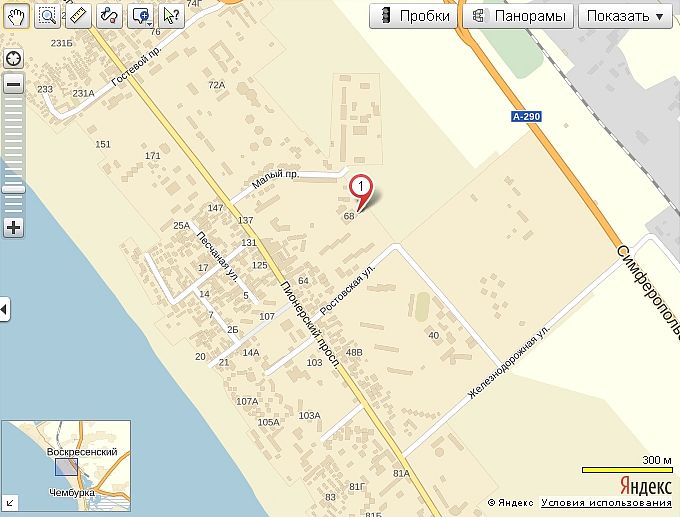Image resolution: width=681 pixels, height=517 pixels.
Task: Open the Условия использования link
Action: [x=606, y=503]
